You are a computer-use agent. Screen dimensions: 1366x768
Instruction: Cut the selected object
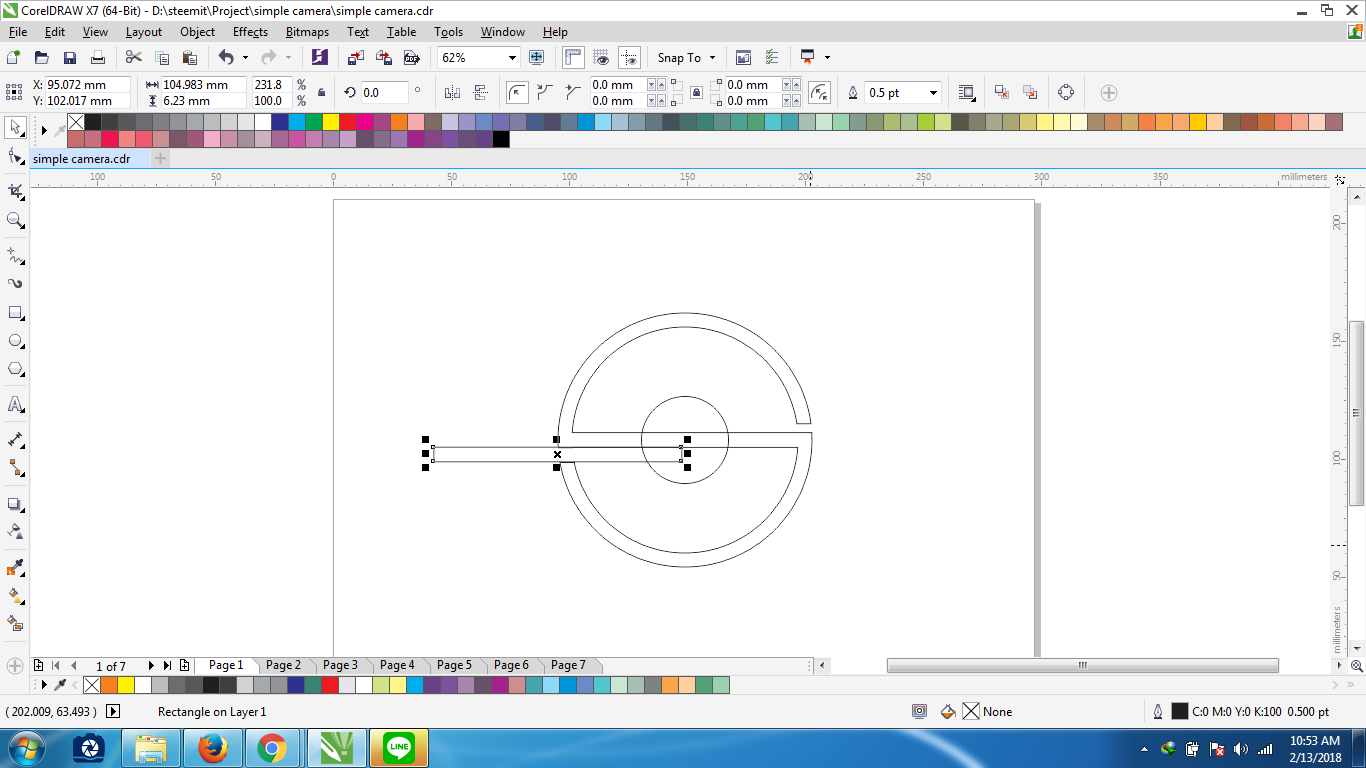point(133,58)
